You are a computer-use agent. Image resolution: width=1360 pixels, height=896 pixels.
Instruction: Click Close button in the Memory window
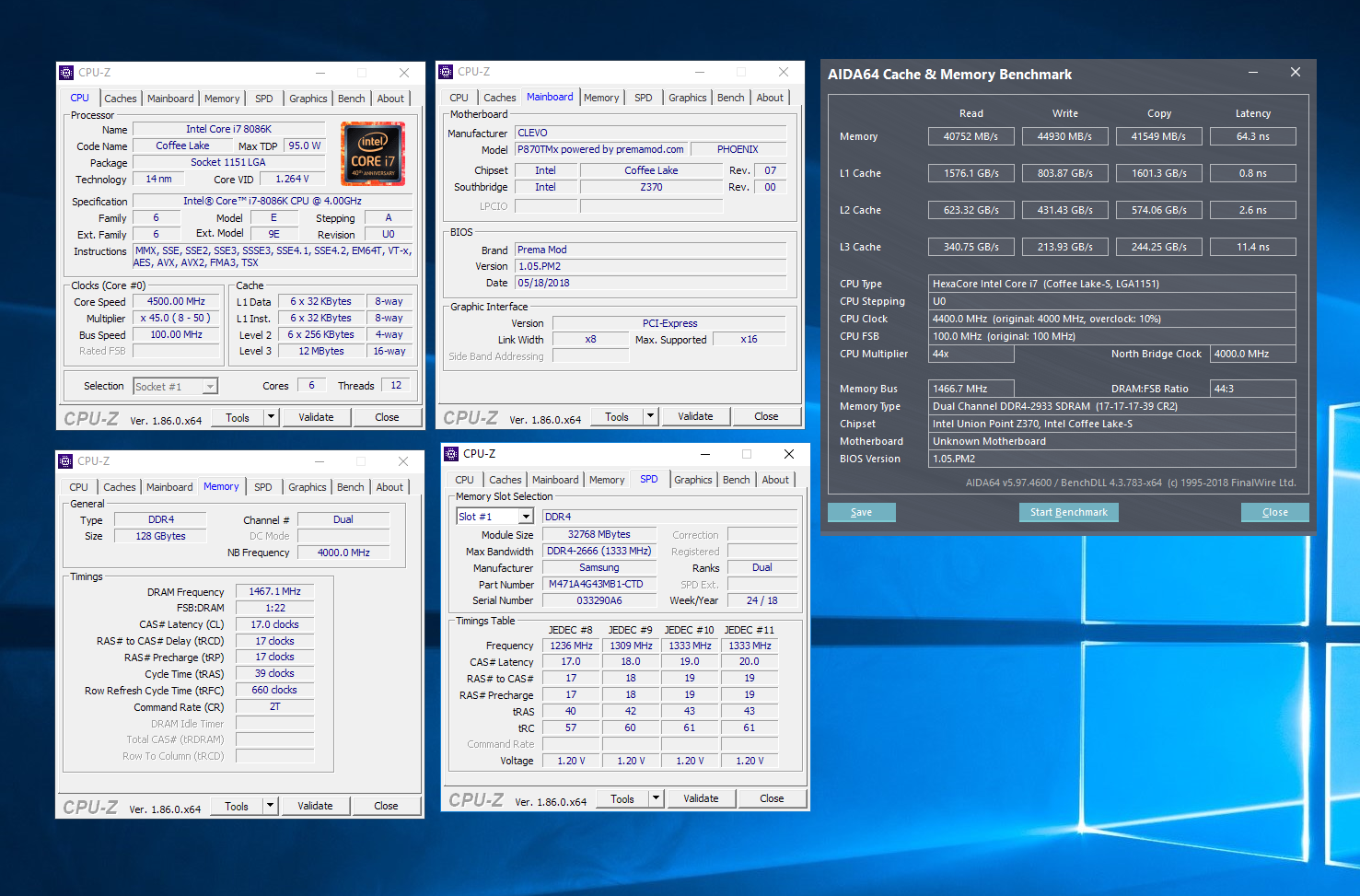(386, 806)
